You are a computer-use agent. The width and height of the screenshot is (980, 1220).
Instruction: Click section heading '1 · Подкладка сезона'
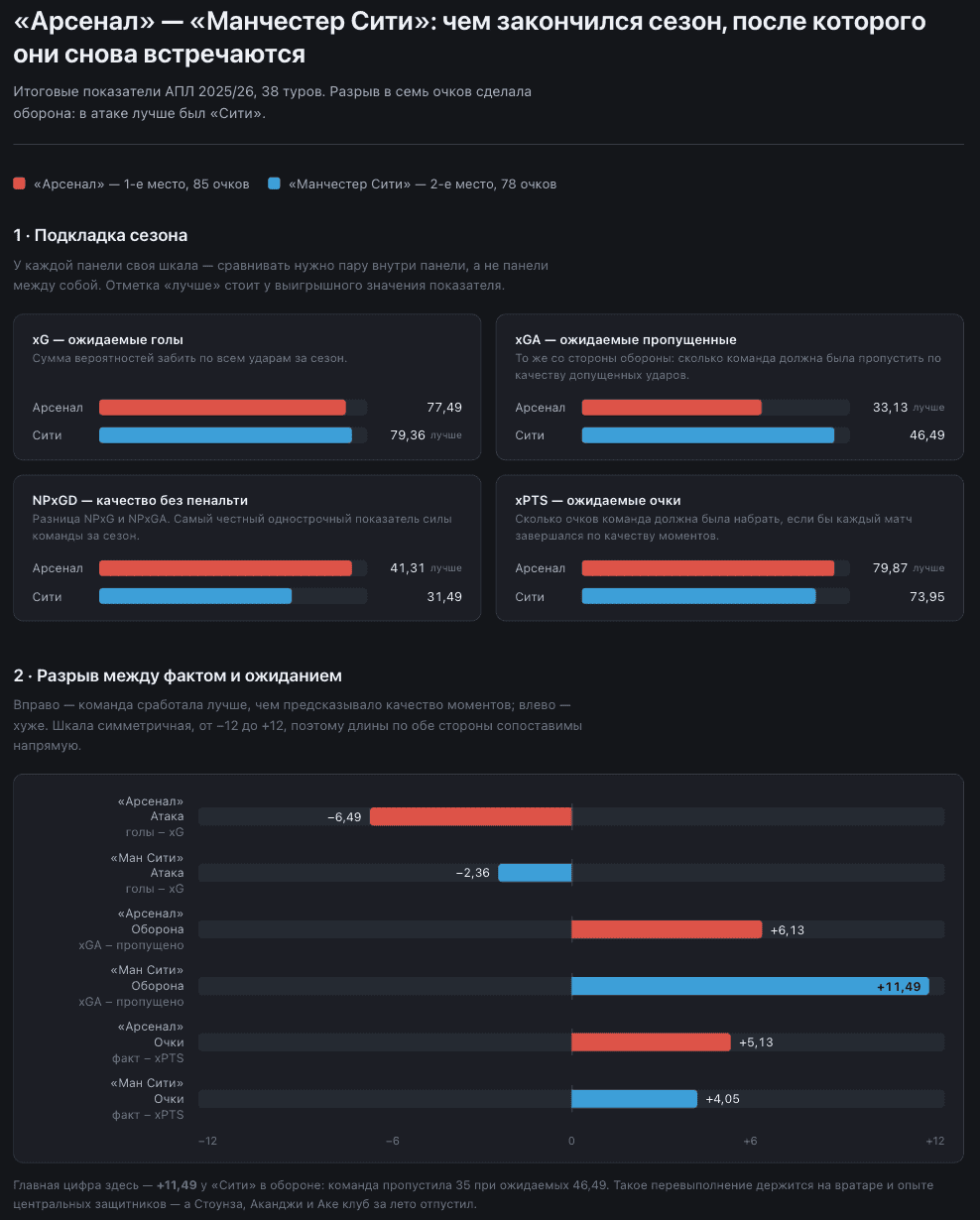(100, 235)
